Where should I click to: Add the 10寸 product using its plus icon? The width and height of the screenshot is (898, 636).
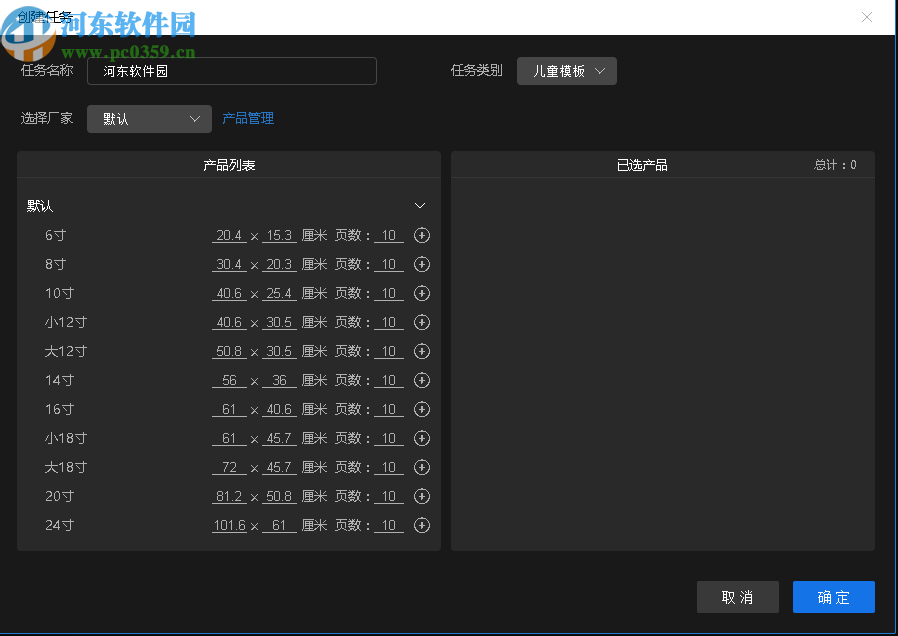[x=421, y=293]
